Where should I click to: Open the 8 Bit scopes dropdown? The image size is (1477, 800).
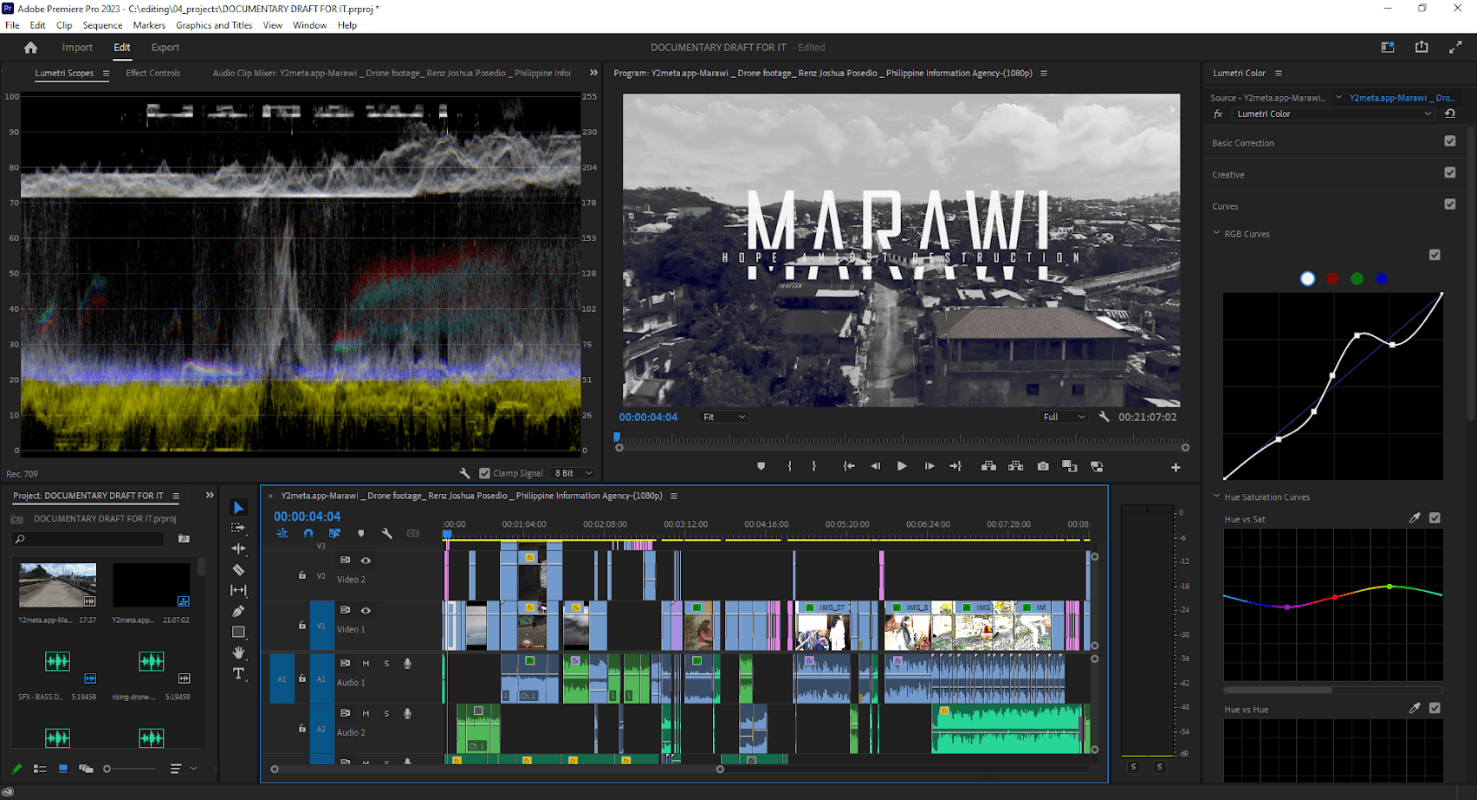click(574, 473)
